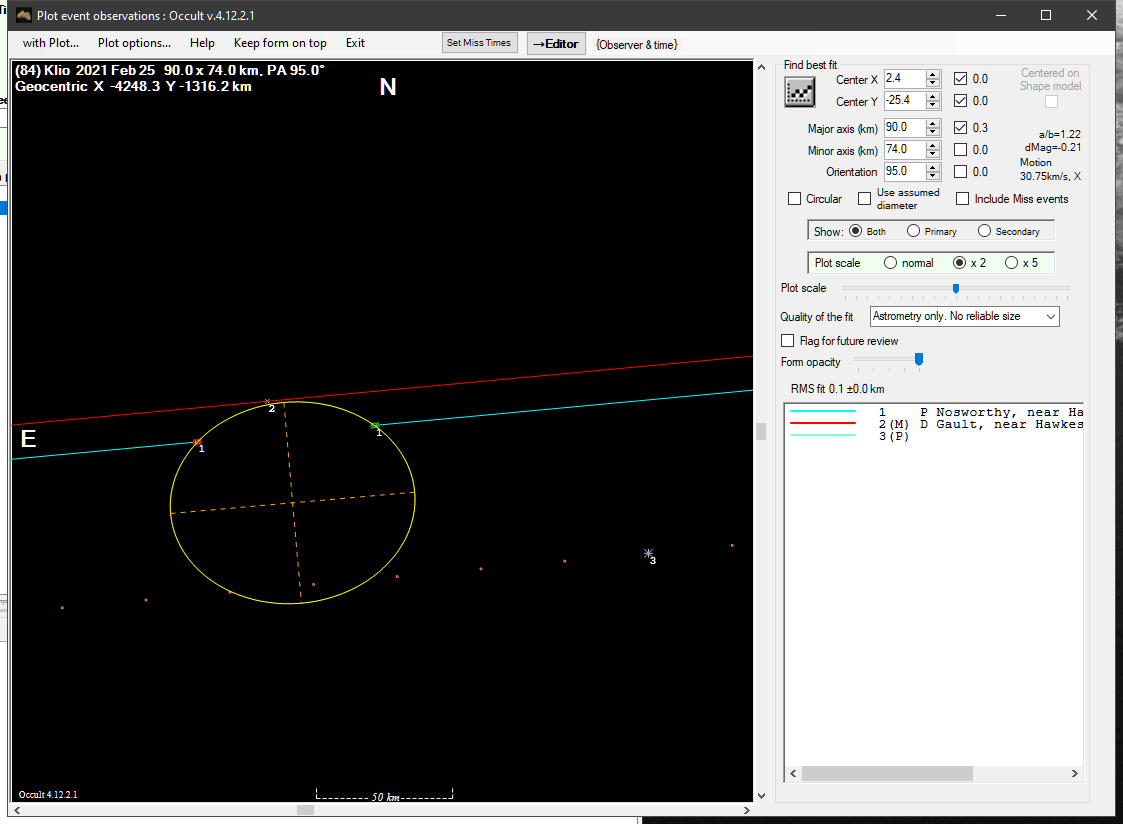Check the Circular checkbox
This screenshot has width=1123, height=824.
[x=794, y=199]
